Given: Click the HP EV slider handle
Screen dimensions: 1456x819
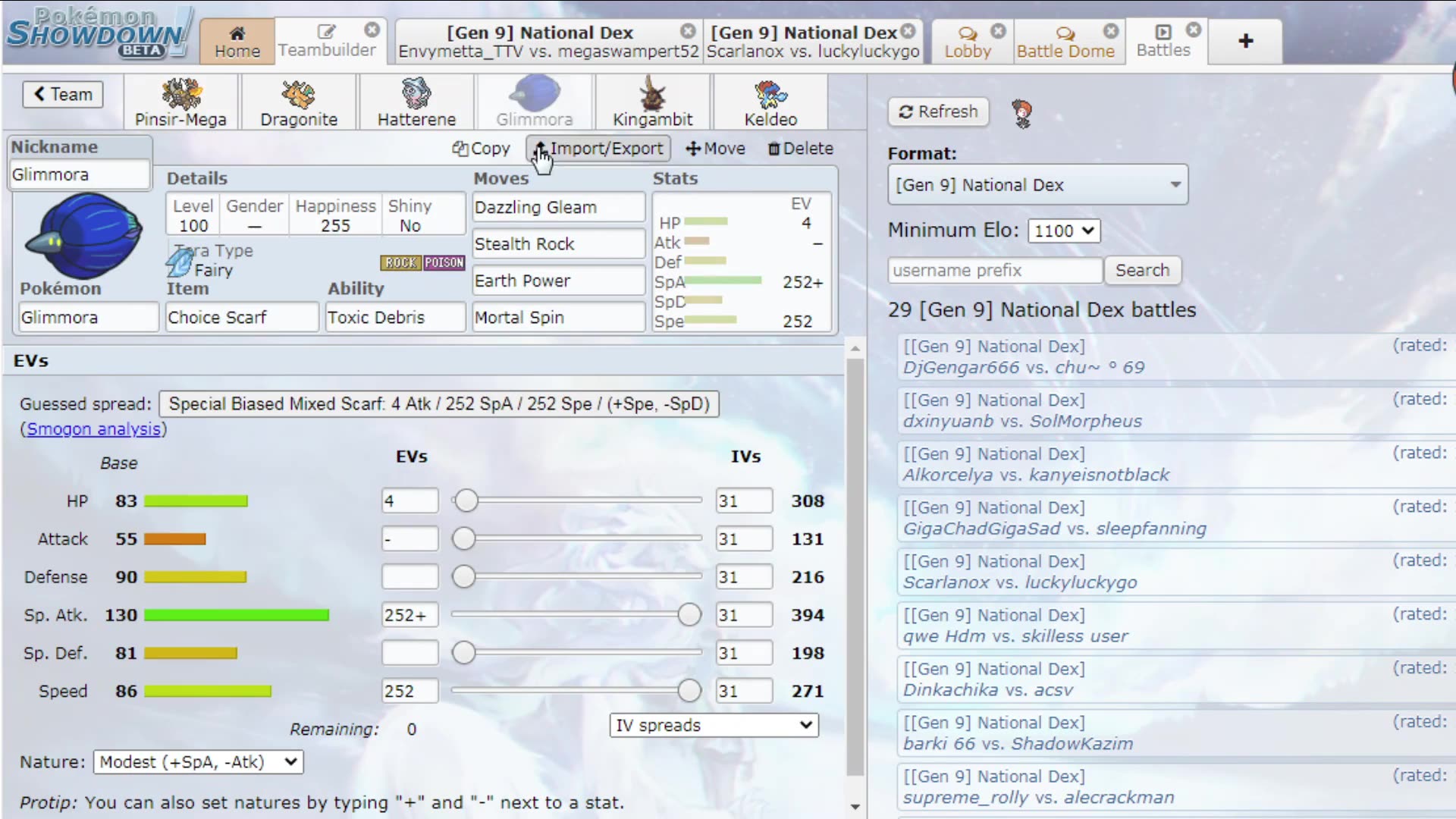Looking at the screenshot, I should [466, 500].
